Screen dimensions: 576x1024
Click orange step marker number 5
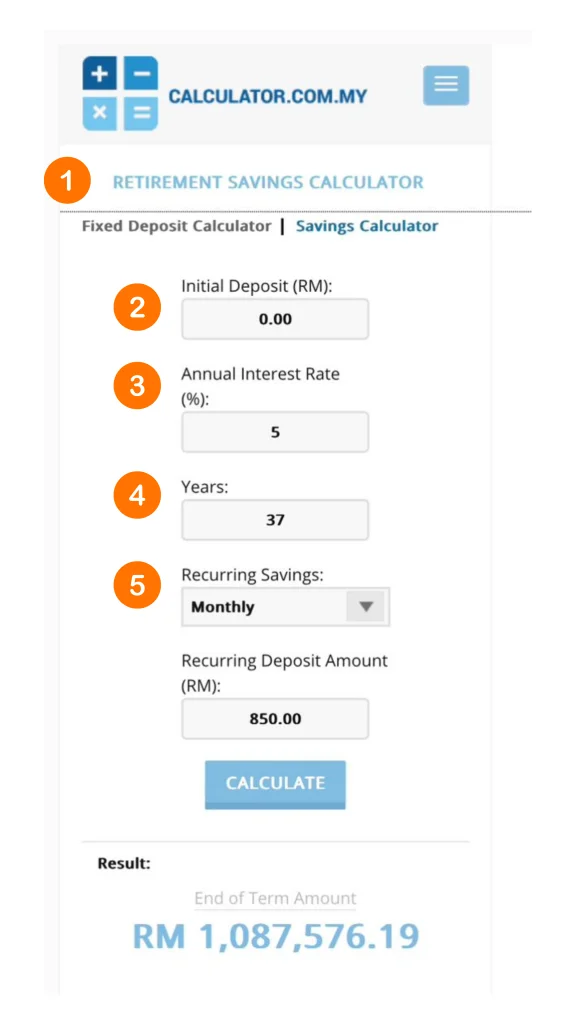137,585
